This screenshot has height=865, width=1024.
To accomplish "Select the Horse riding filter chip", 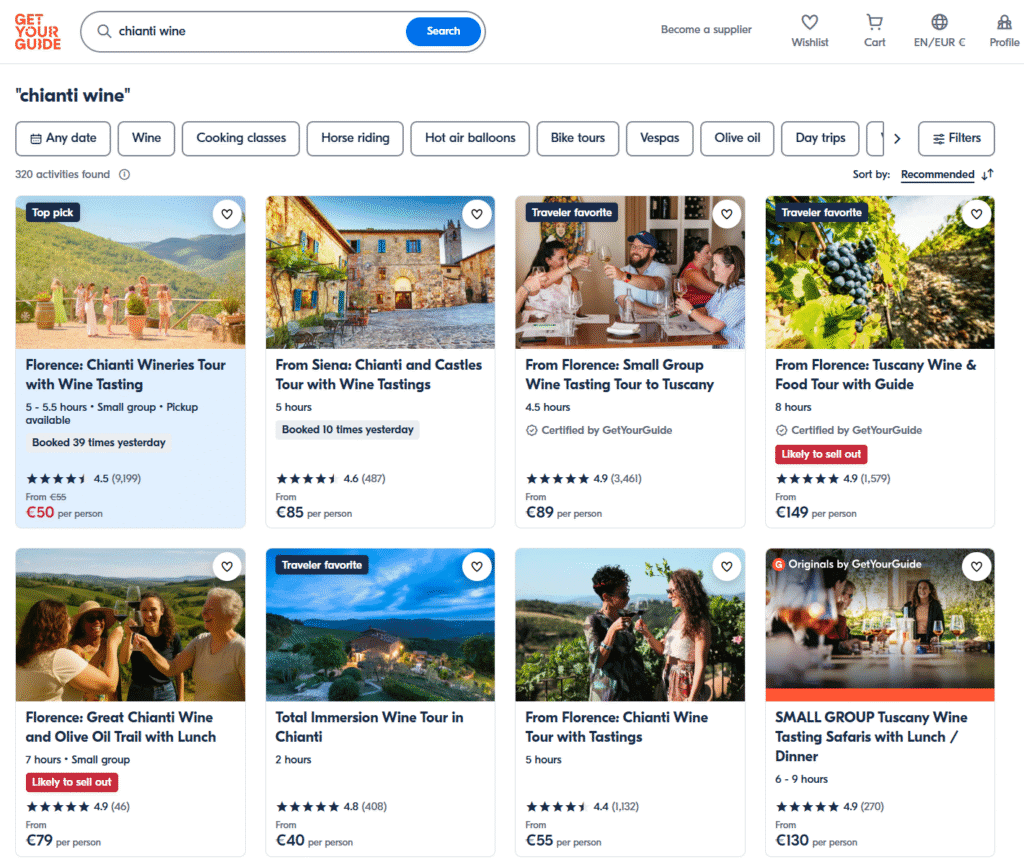I will [x=355, y=138].
